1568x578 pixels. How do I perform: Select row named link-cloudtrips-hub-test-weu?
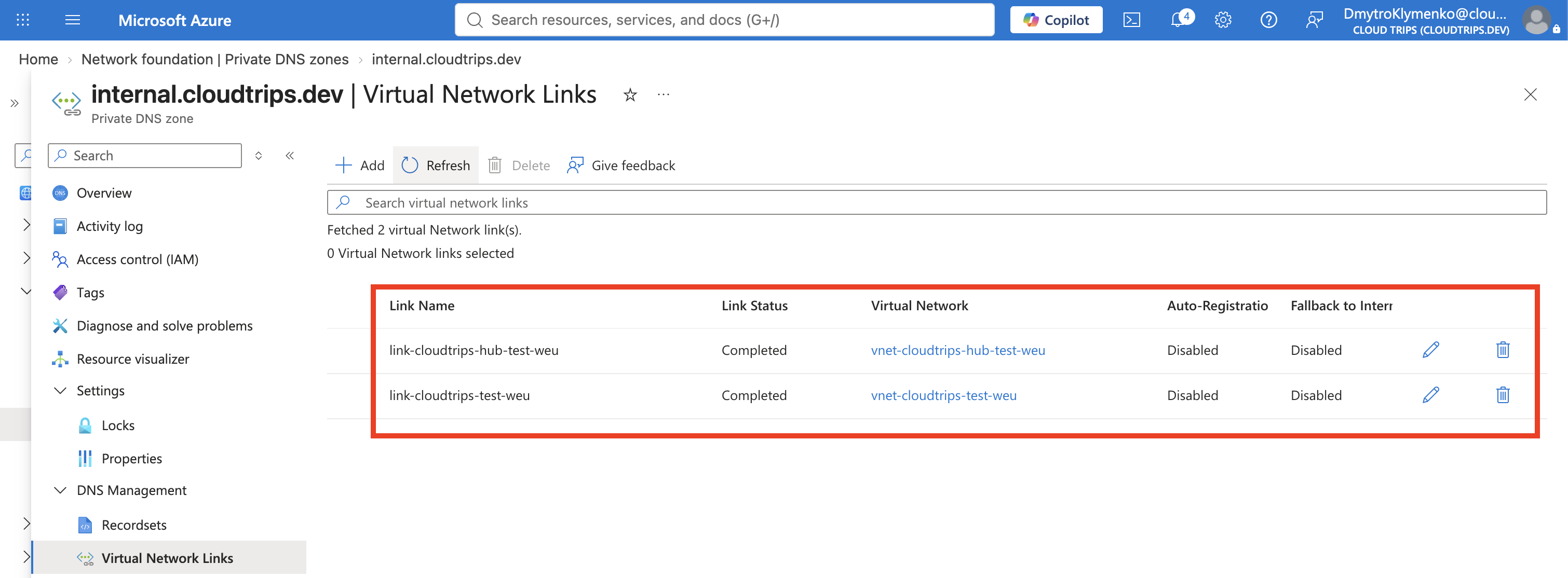(x=474, y=350)
